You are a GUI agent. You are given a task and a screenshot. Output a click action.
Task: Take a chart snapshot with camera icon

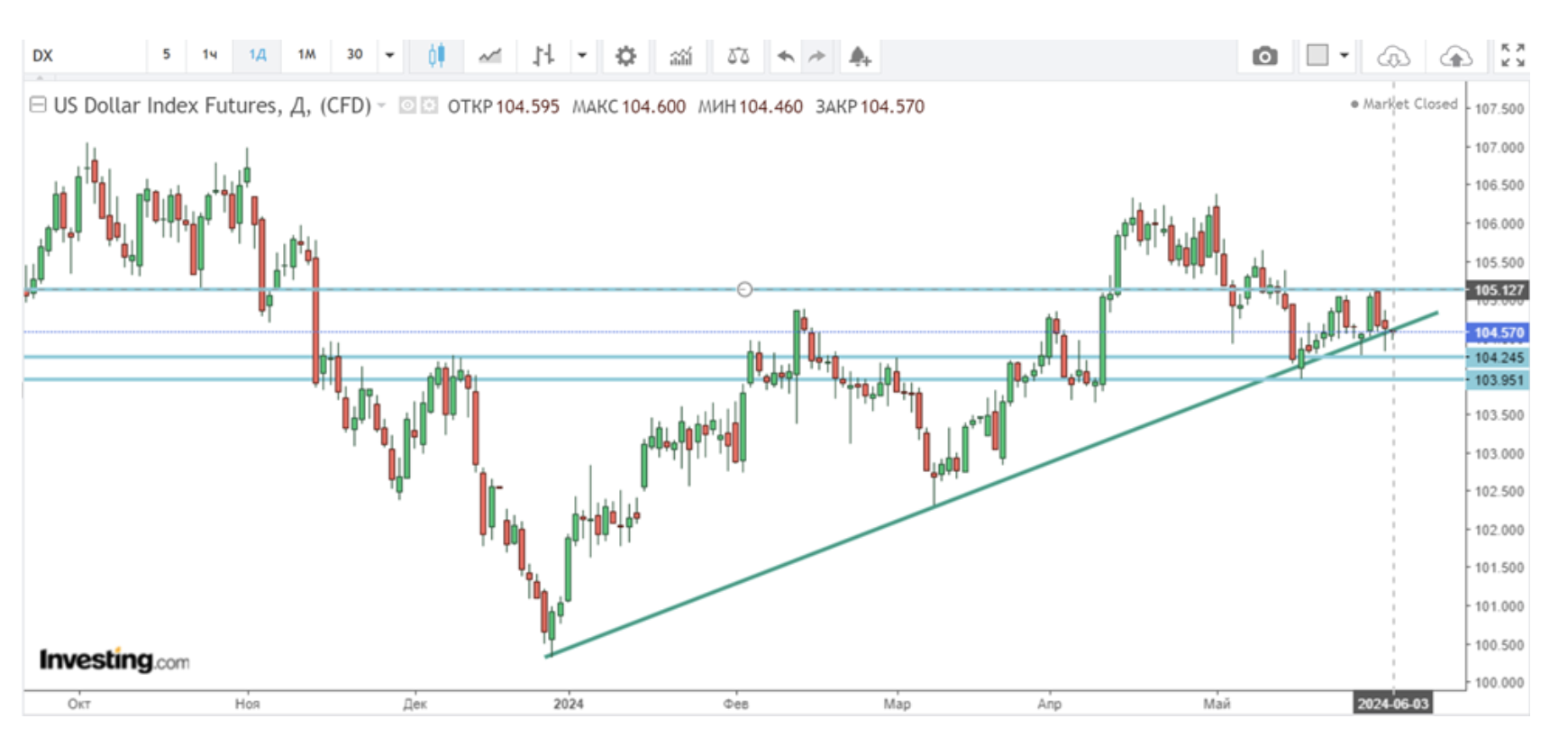tap(1264, 56)
